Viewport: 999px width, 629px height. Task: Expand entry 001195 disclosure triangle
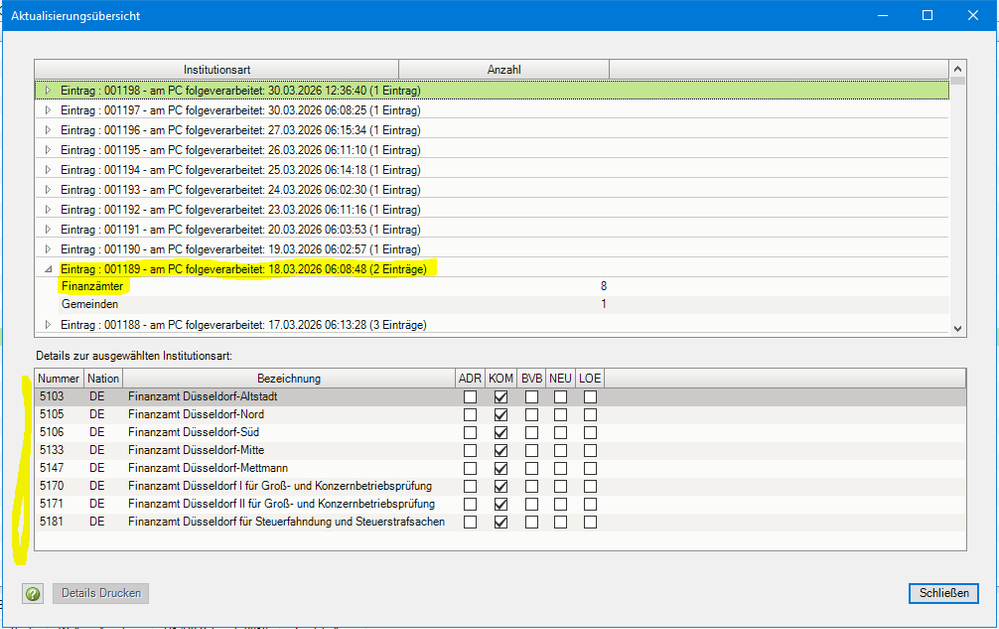pyautogui.click(x=48, y=150)
